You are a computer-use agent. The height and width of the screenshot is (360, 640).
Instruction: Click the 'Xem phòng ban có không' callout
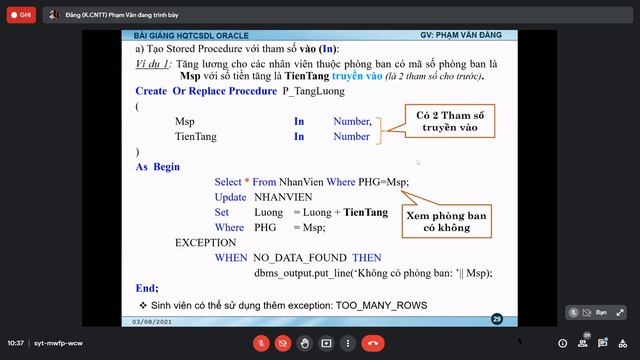[x=447, y=221]
